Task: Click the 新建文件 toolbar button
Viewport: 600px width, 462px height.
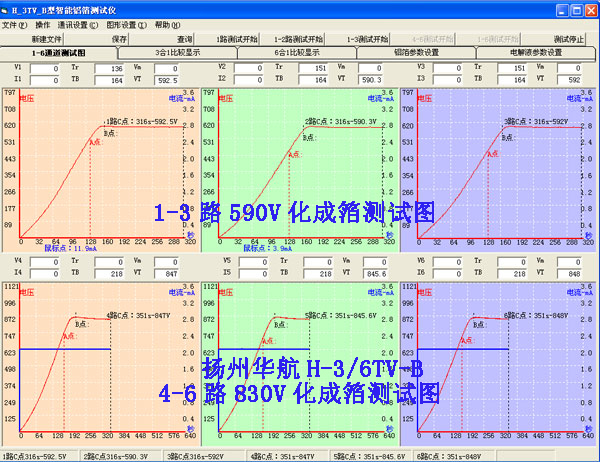Action: (x=31, y=39)
